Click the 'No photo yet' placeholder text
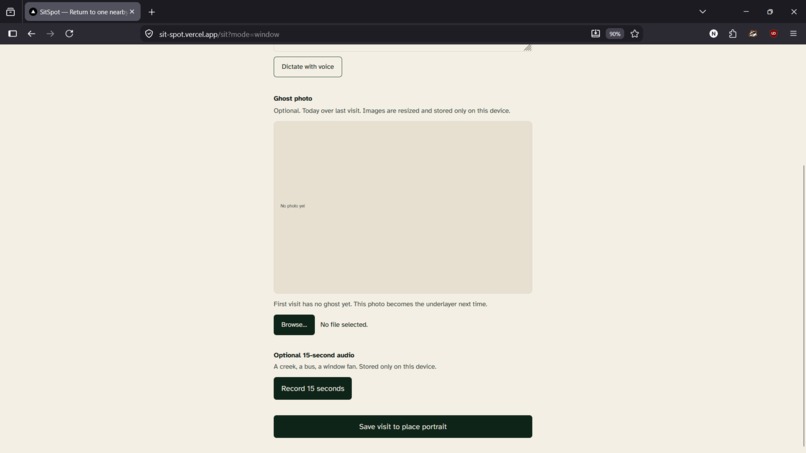The width and height of the screenshot is (806, 453). pyautogui.click(x=292, y=206)
